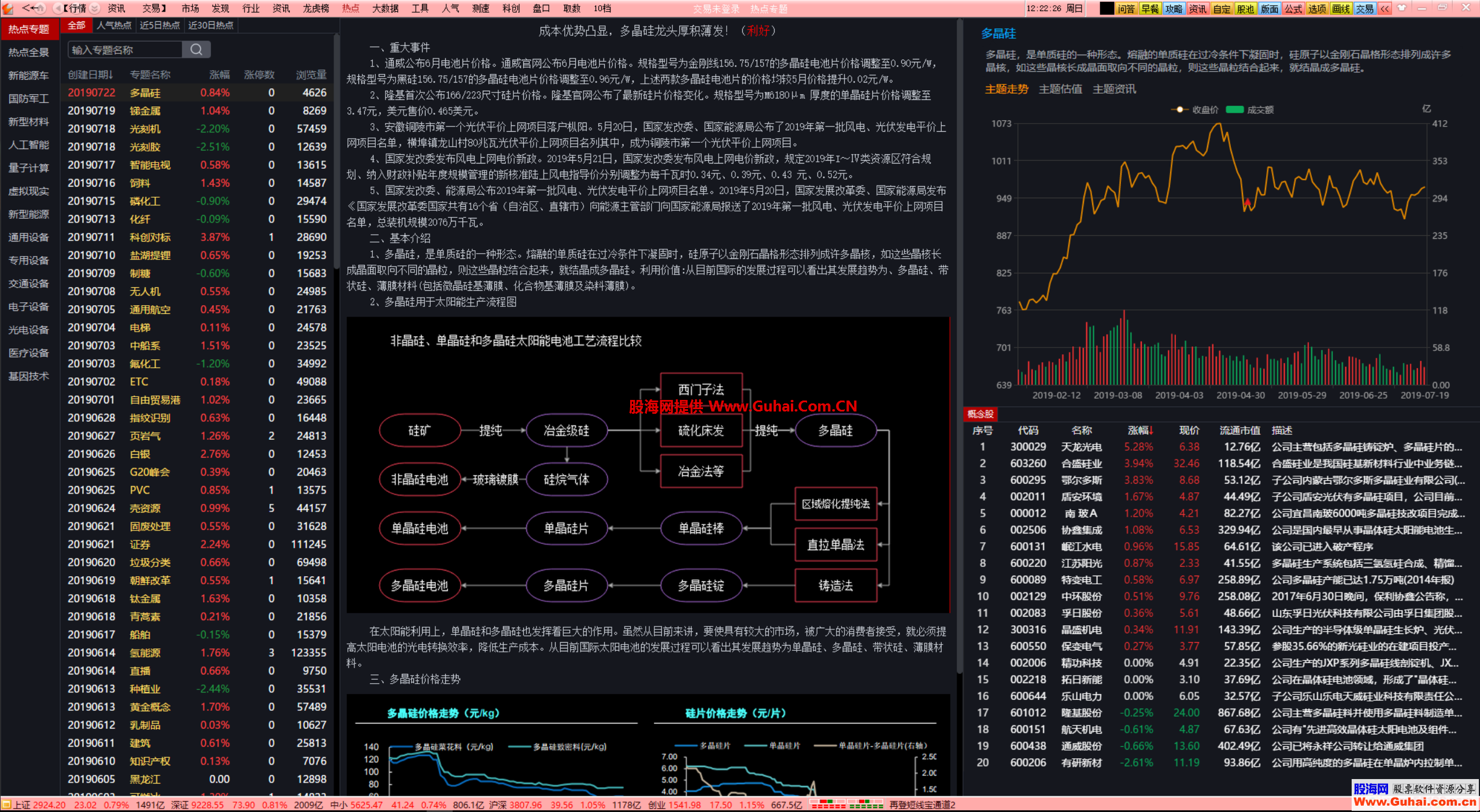This screenshot has width=1480, height=812.
Task: Open the 早餐 toolbar button
Action: tap(1149, 9)
